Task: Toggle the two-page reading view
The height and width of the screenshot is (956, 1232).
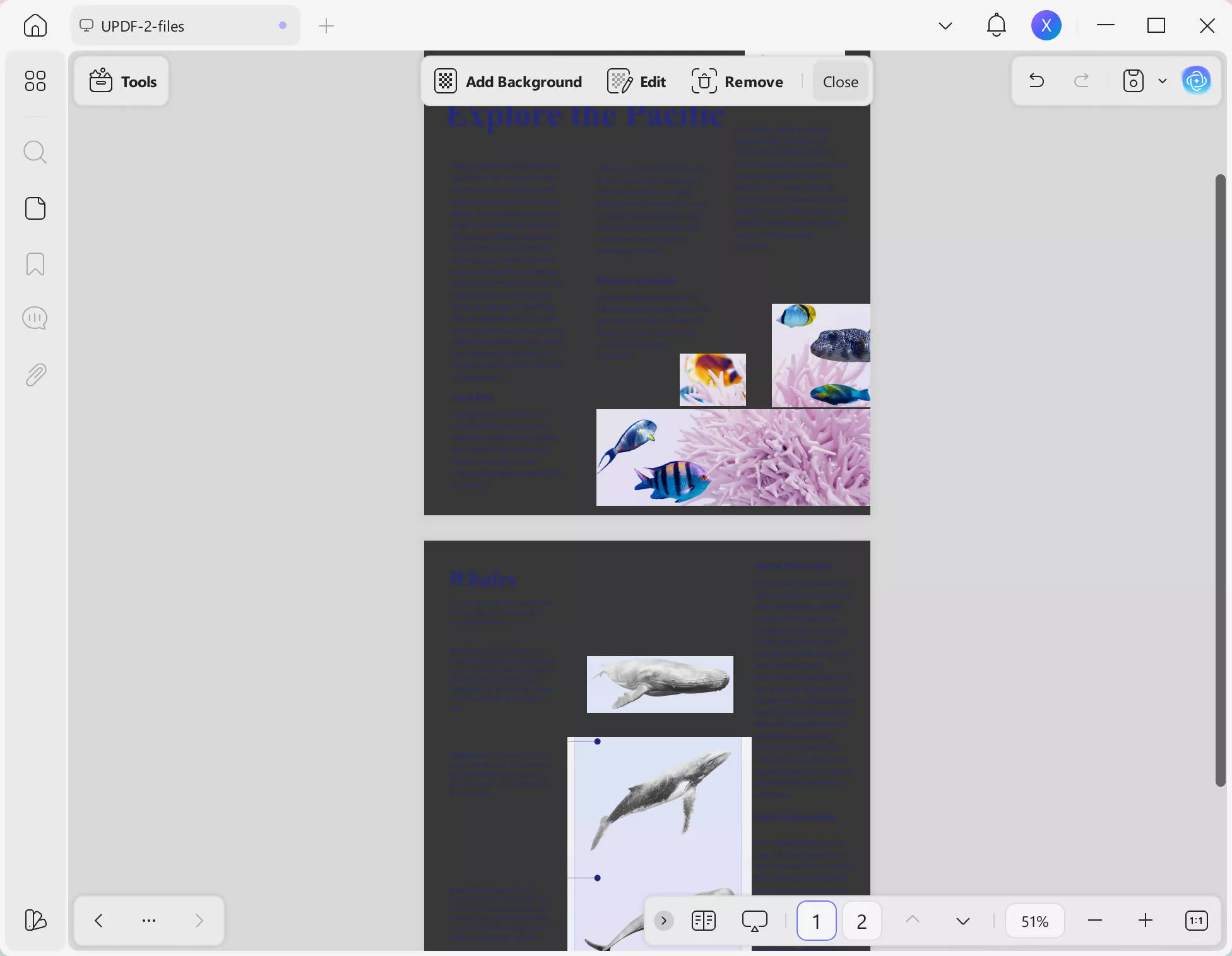Action: point(703,921)
